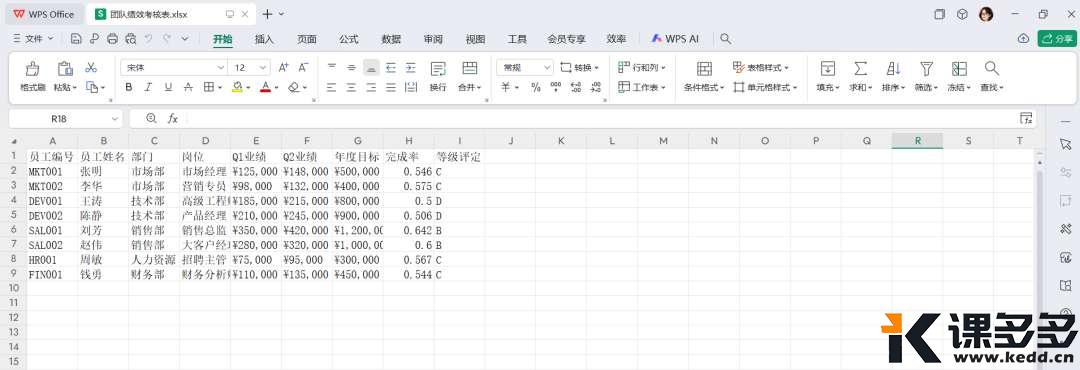Open the font name dropdown 宋体
Viewport: 1080px width, 370px height.
[x=174, y=68]
